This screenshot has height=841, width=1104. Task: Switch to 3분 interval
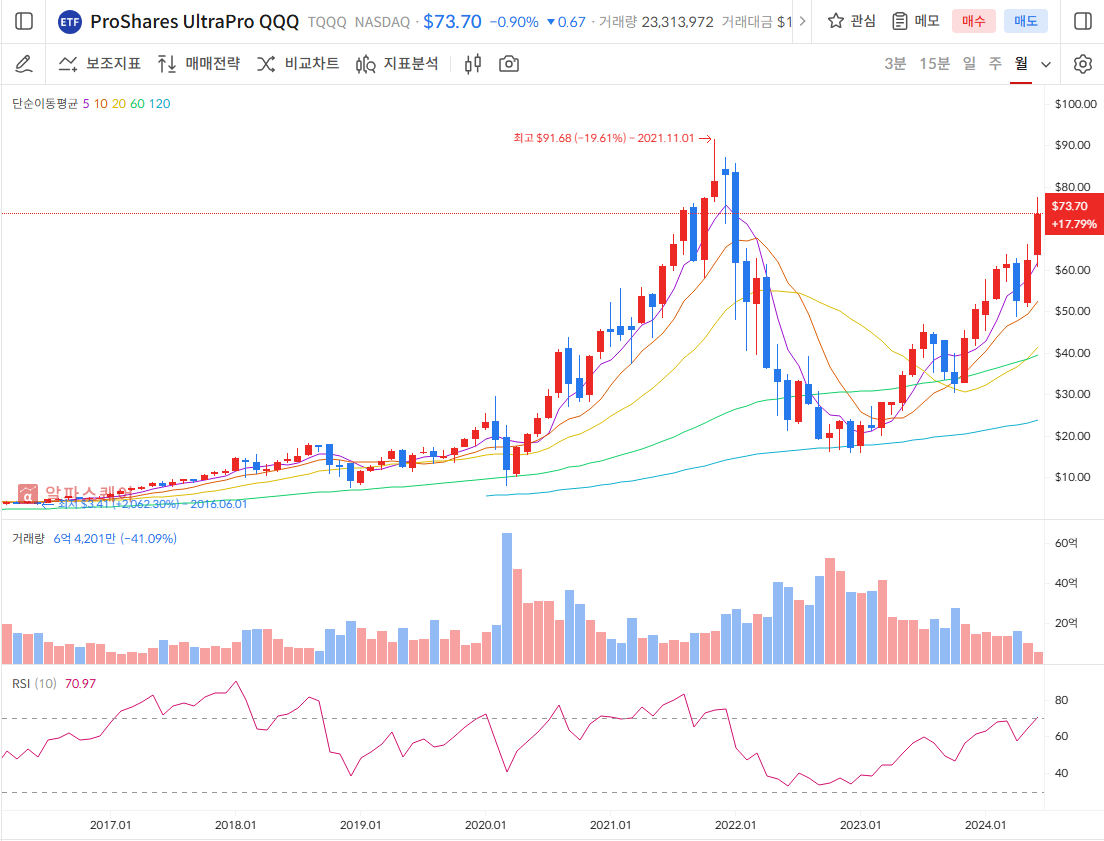click(895, 64)
